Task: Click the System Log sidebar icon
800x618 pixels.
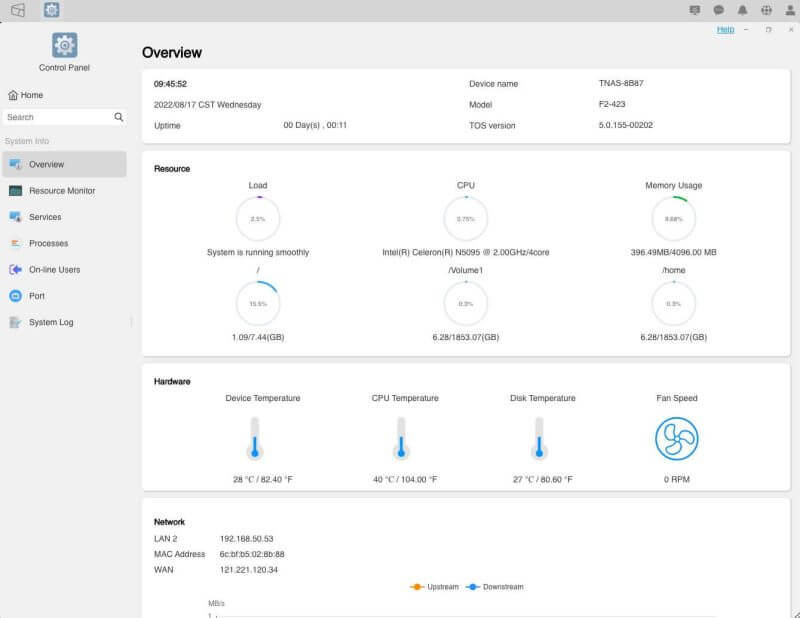Action: pyautogui.click(x=15, y=323)
